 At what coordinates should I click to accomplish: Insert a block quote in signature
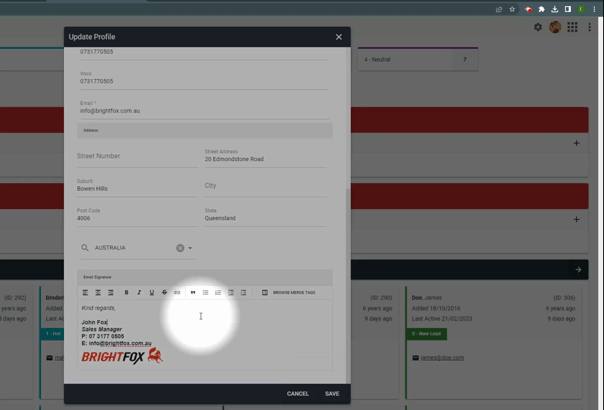193,292
